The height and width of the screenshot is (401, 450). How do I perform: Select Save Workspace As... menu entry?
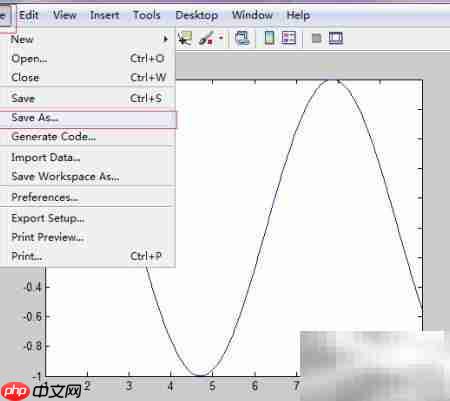[x=88, y=176]
